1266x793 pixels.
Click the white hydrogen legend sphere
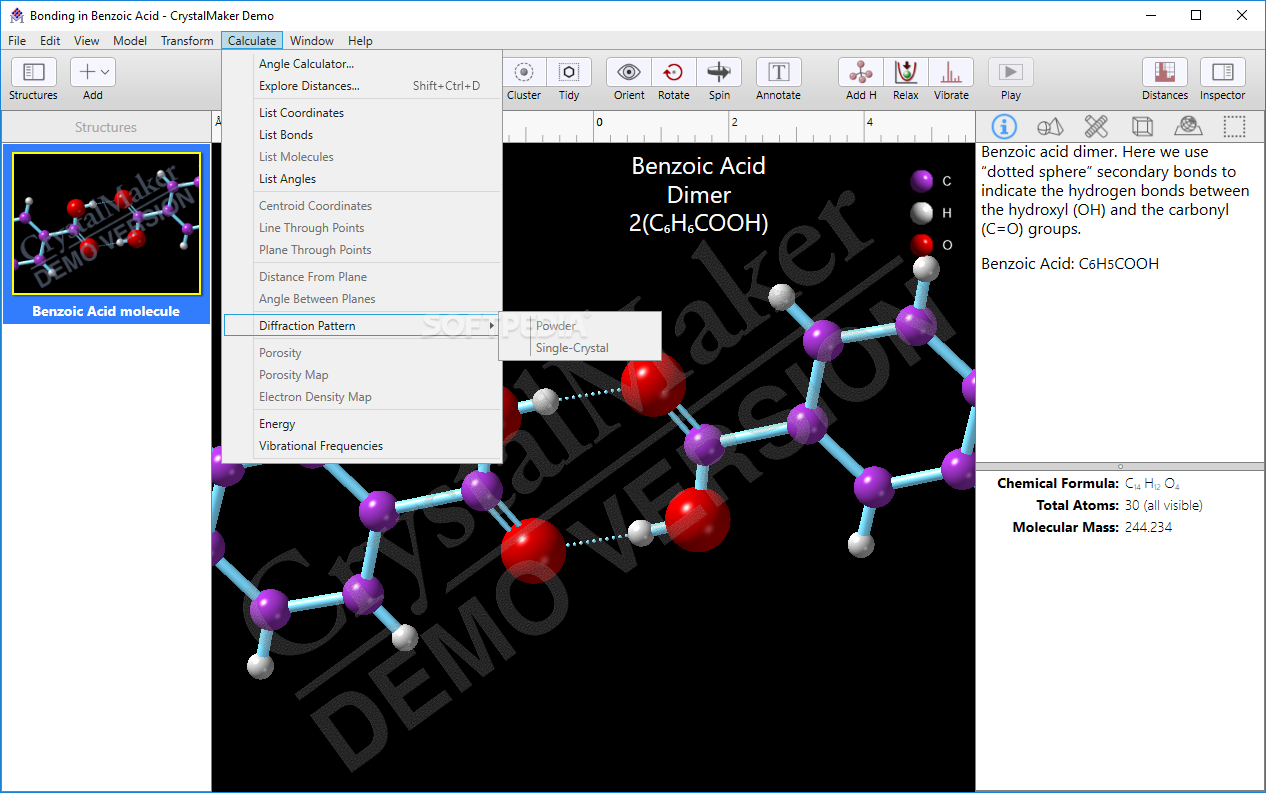922,213
